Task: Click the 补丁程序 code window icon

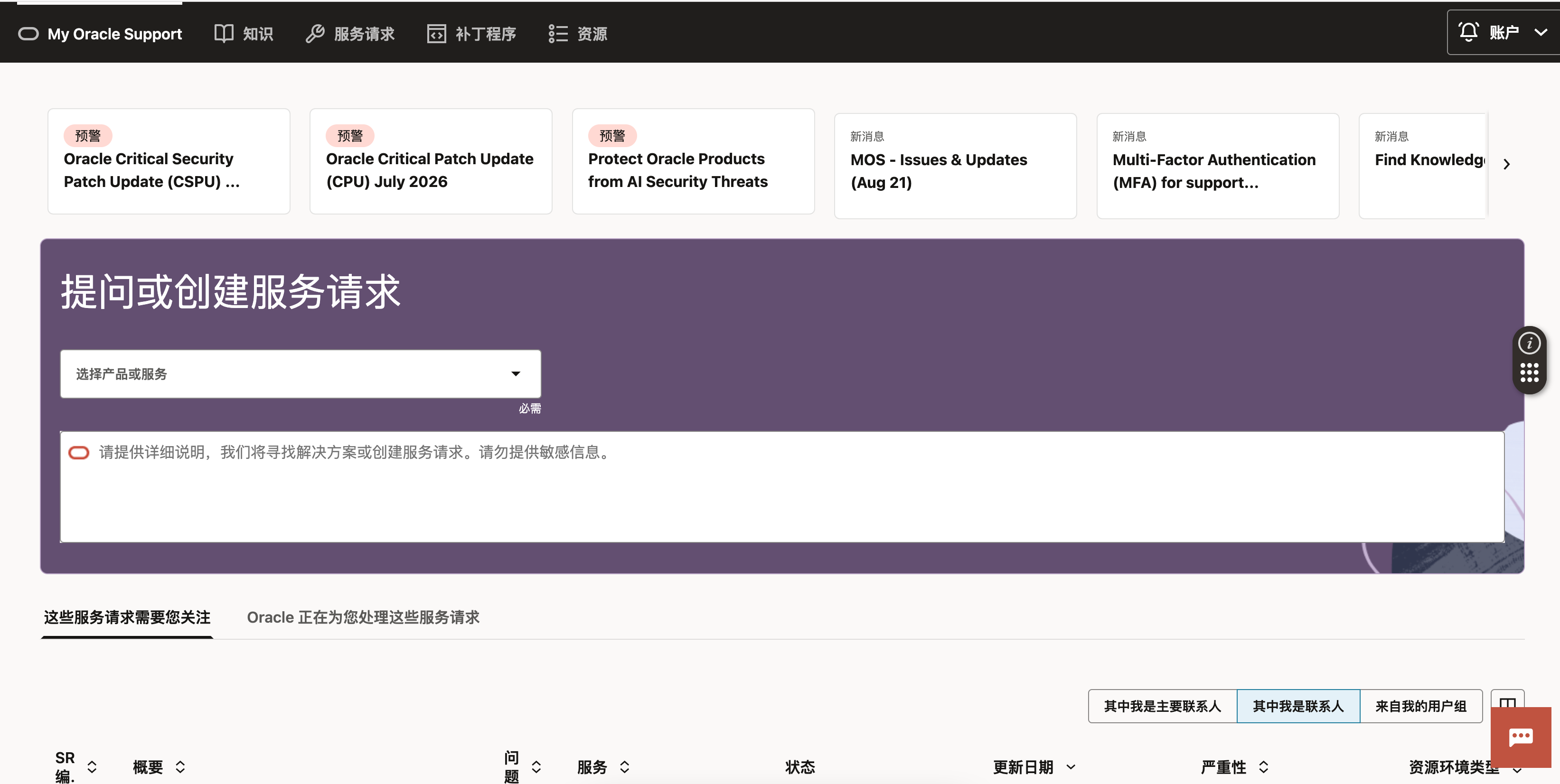Action: (437, 34)
